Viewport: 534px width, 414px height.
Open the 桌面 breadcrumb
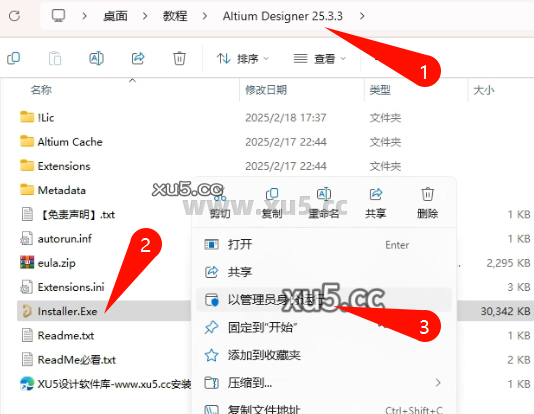115,16
